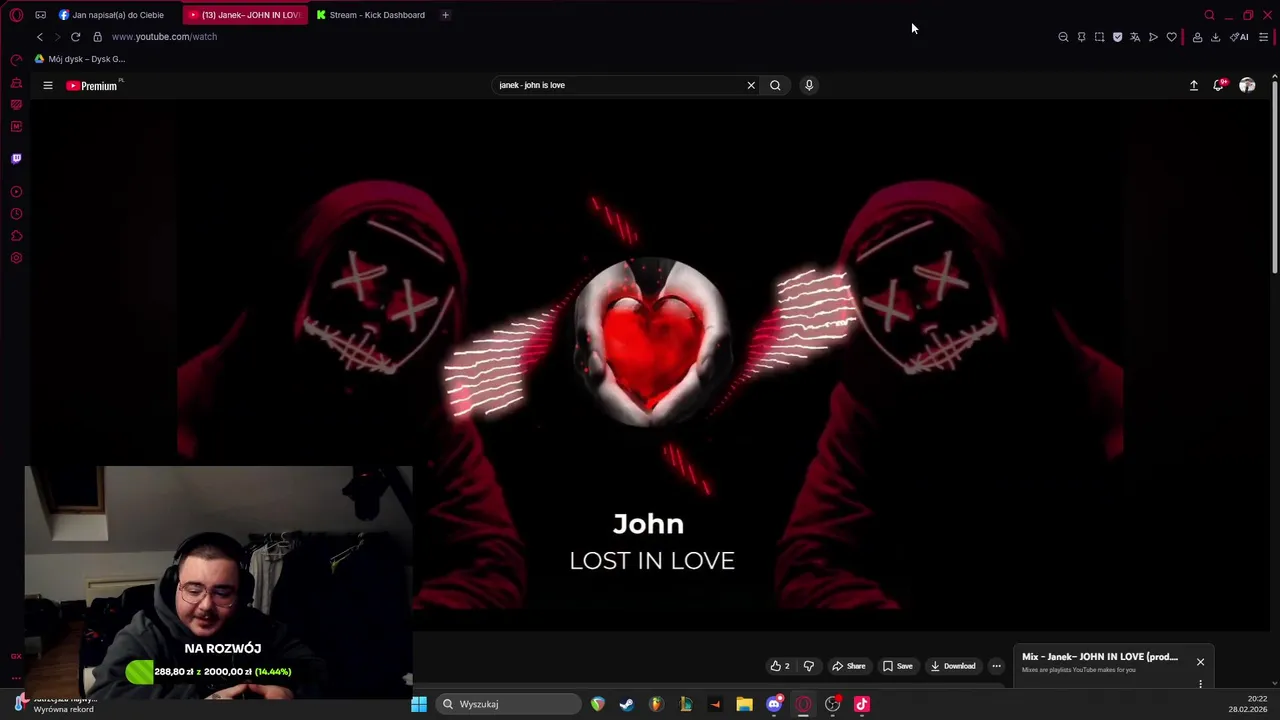Open Discord from the taskbar
This screenshot has height=720, width=1280.
click(774, 704)
